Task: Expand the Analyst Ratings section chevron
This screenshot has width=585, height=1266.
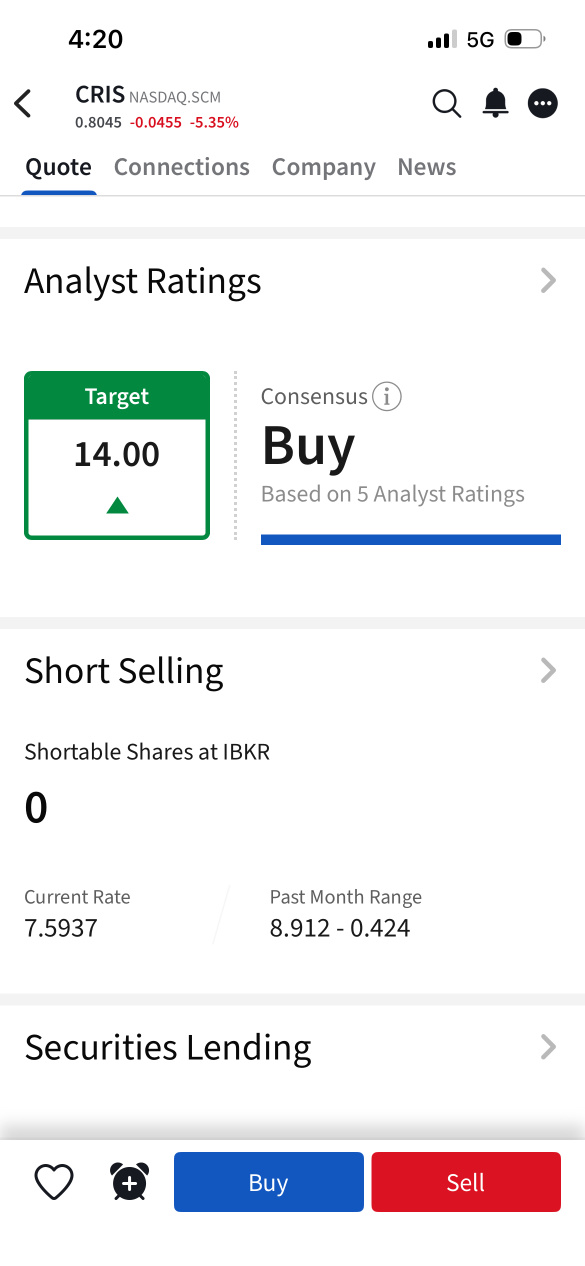Action: point(548,281)
